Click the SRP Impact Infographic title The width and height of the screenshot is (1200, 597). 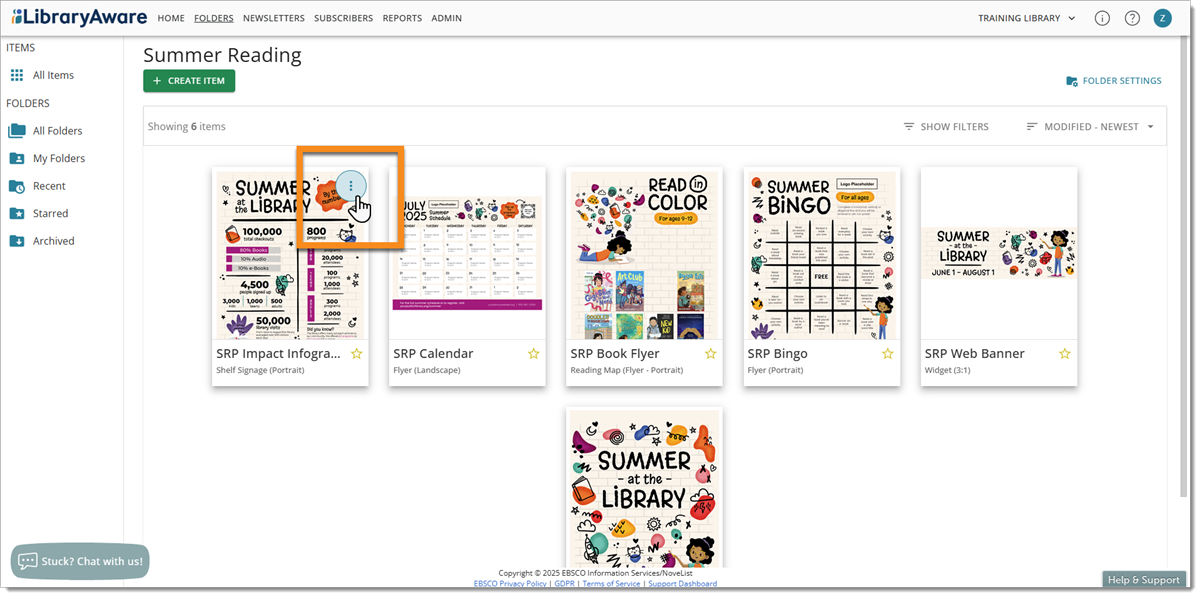[278, 354]
